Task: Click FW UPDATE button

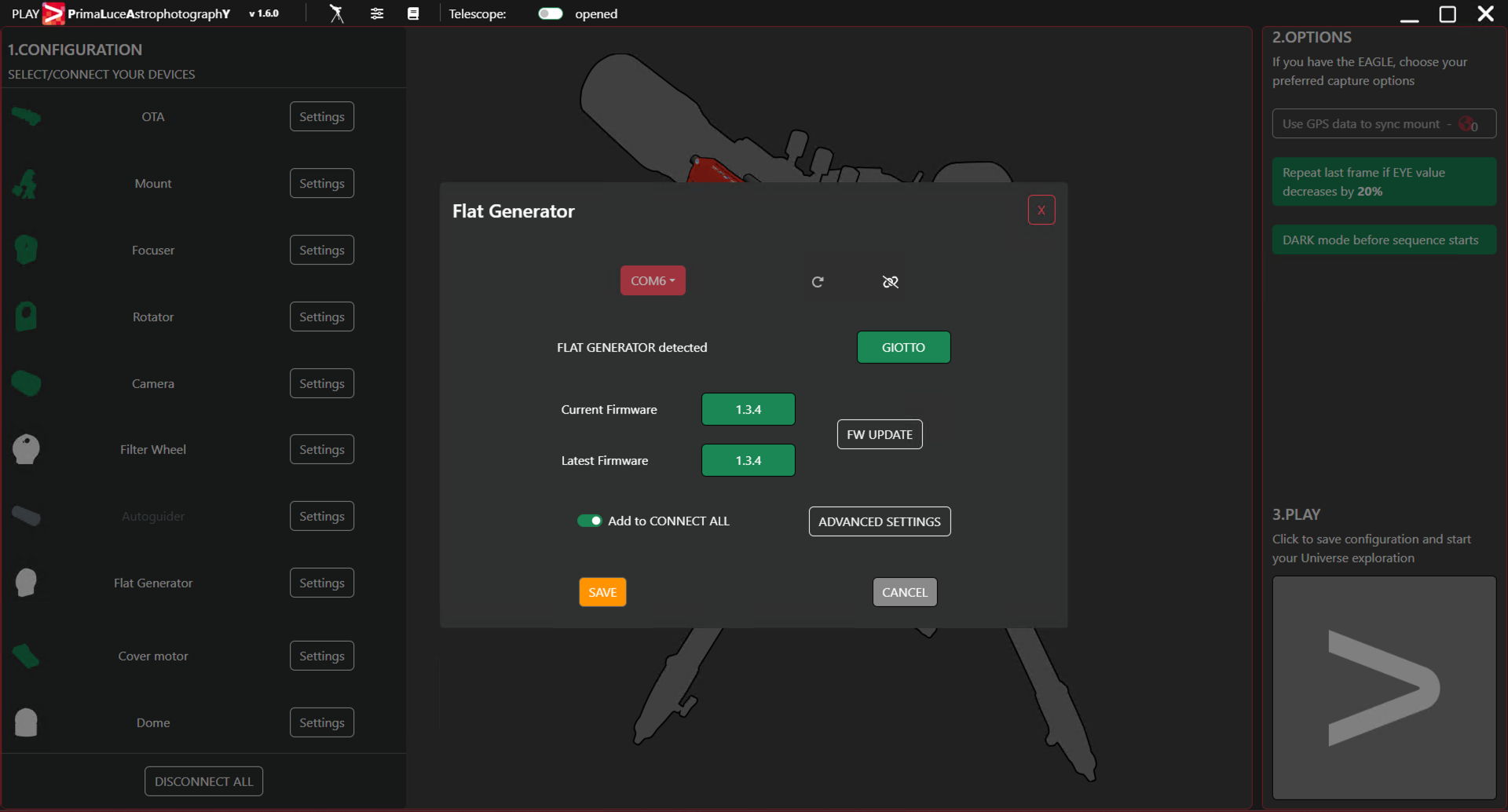Action: 880,434
